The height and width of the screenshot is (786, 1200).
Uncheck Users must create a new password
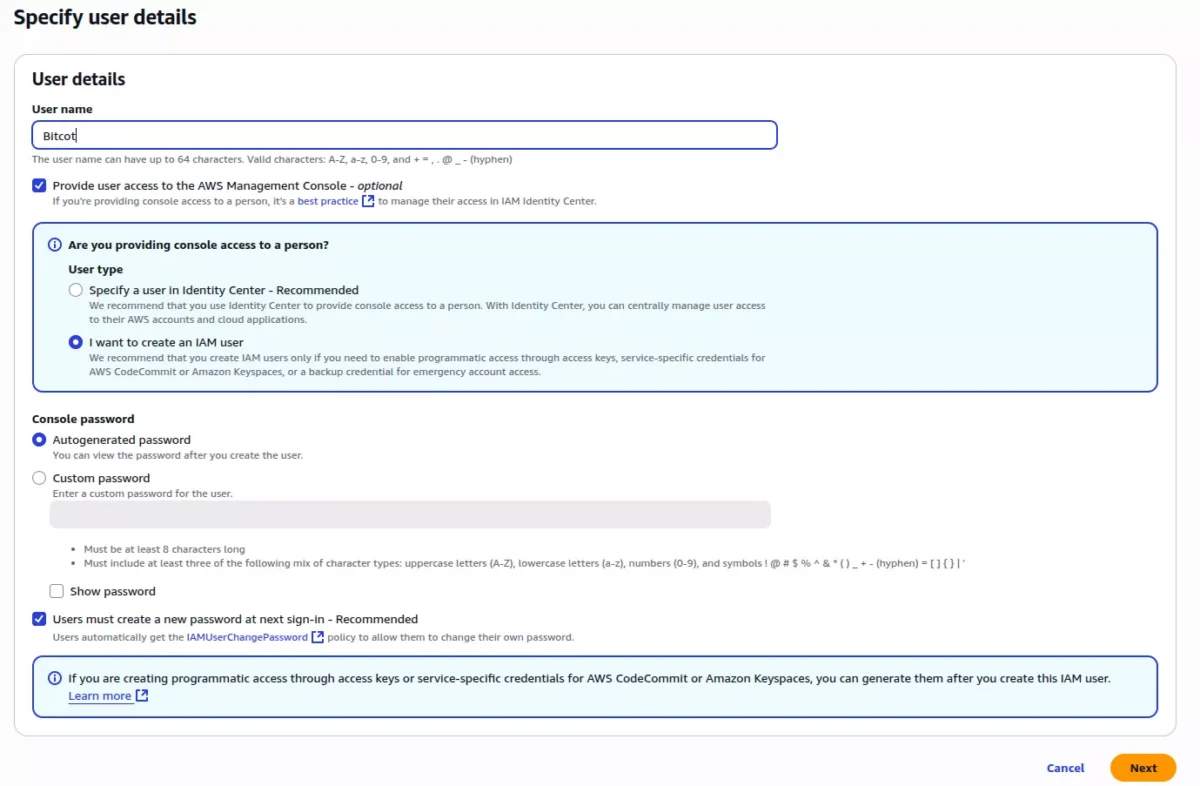point(39,618)
